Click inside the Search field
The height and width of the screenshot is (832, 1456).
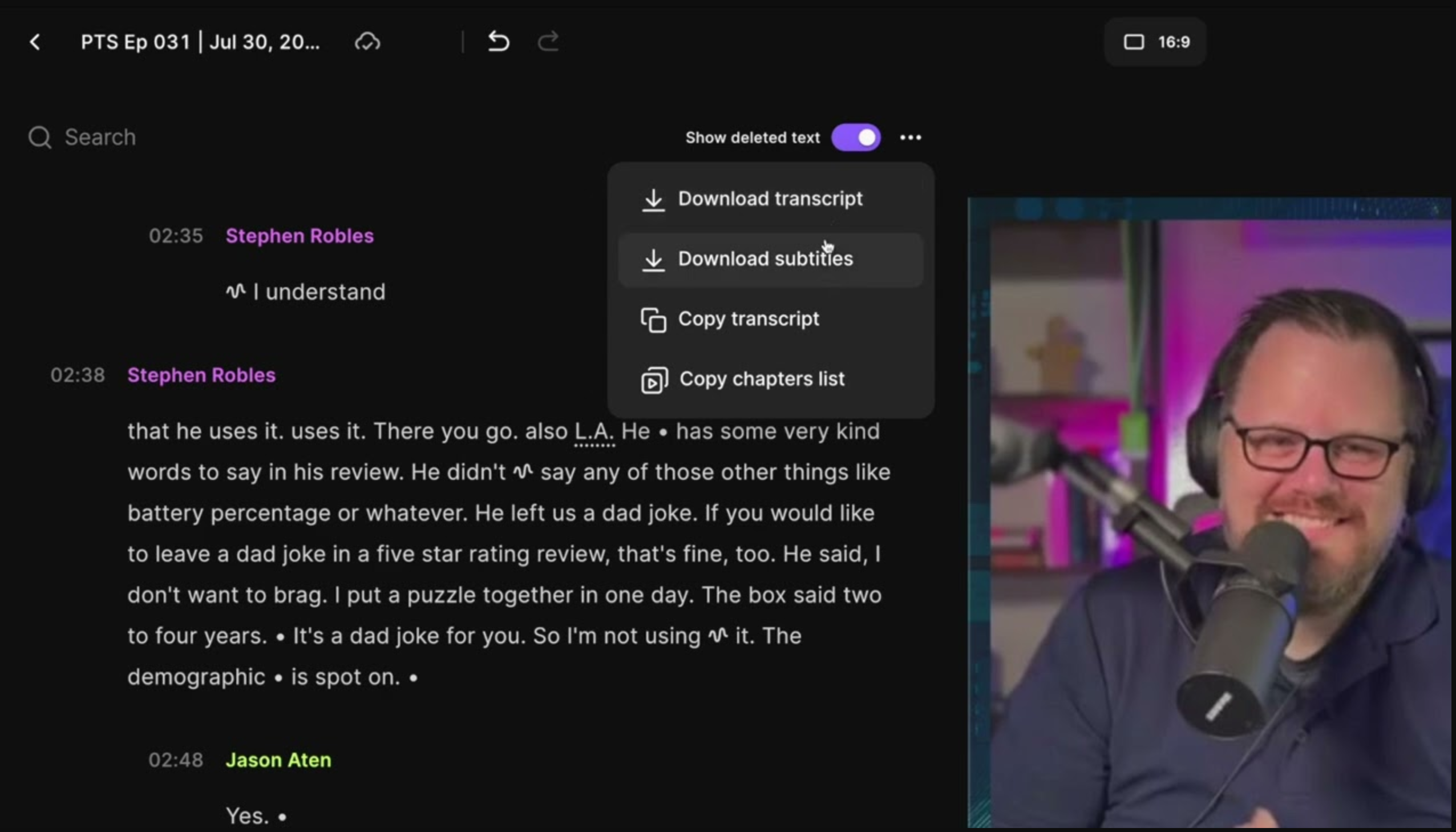[x=100, y=136]
